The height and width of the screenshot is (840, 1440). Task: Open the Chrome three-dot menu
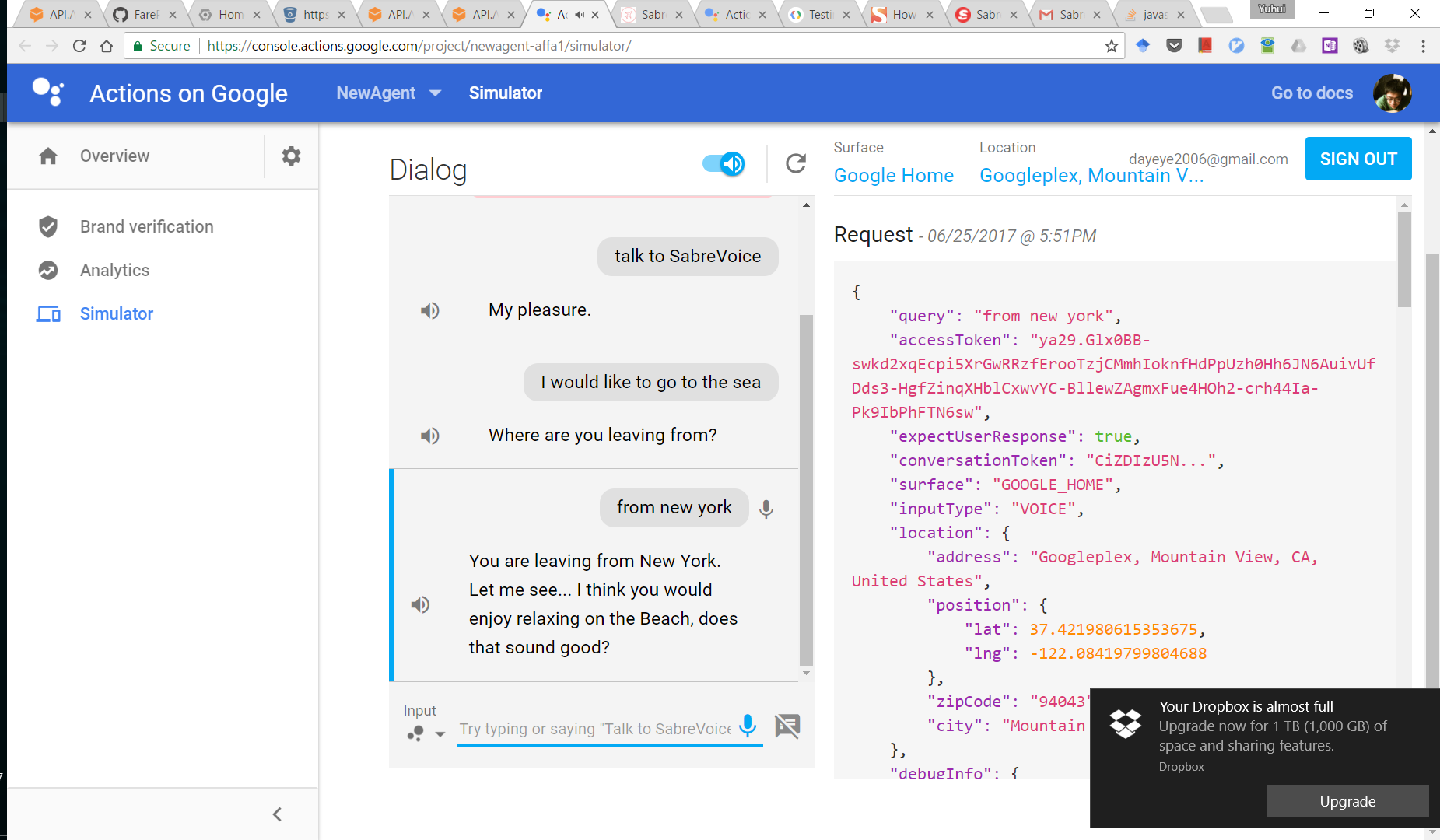[1423, 46]
